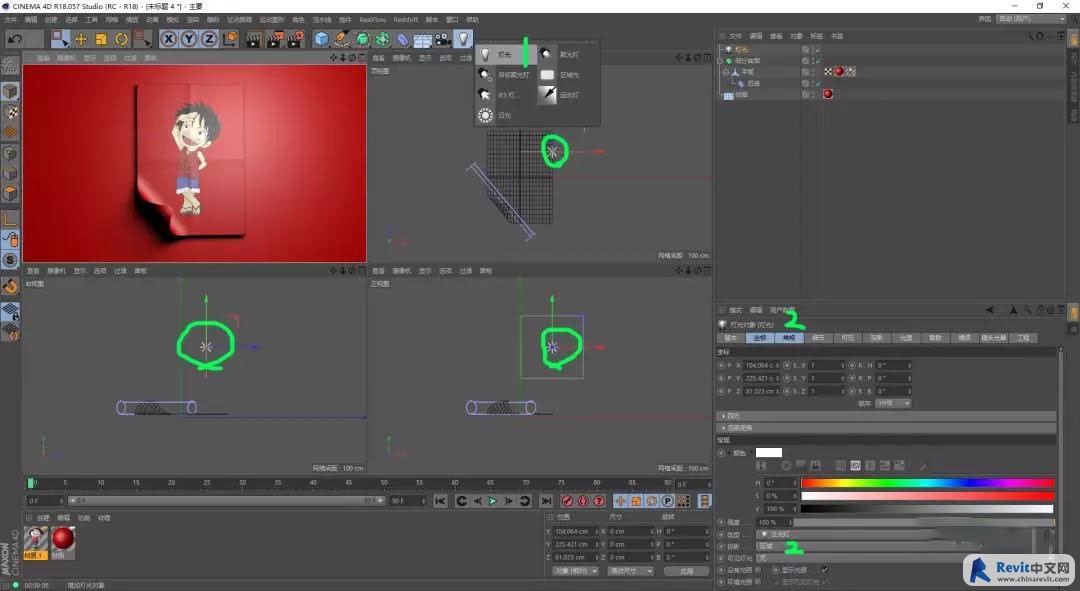Click the coordinate system cube icon

pos(230,39)
